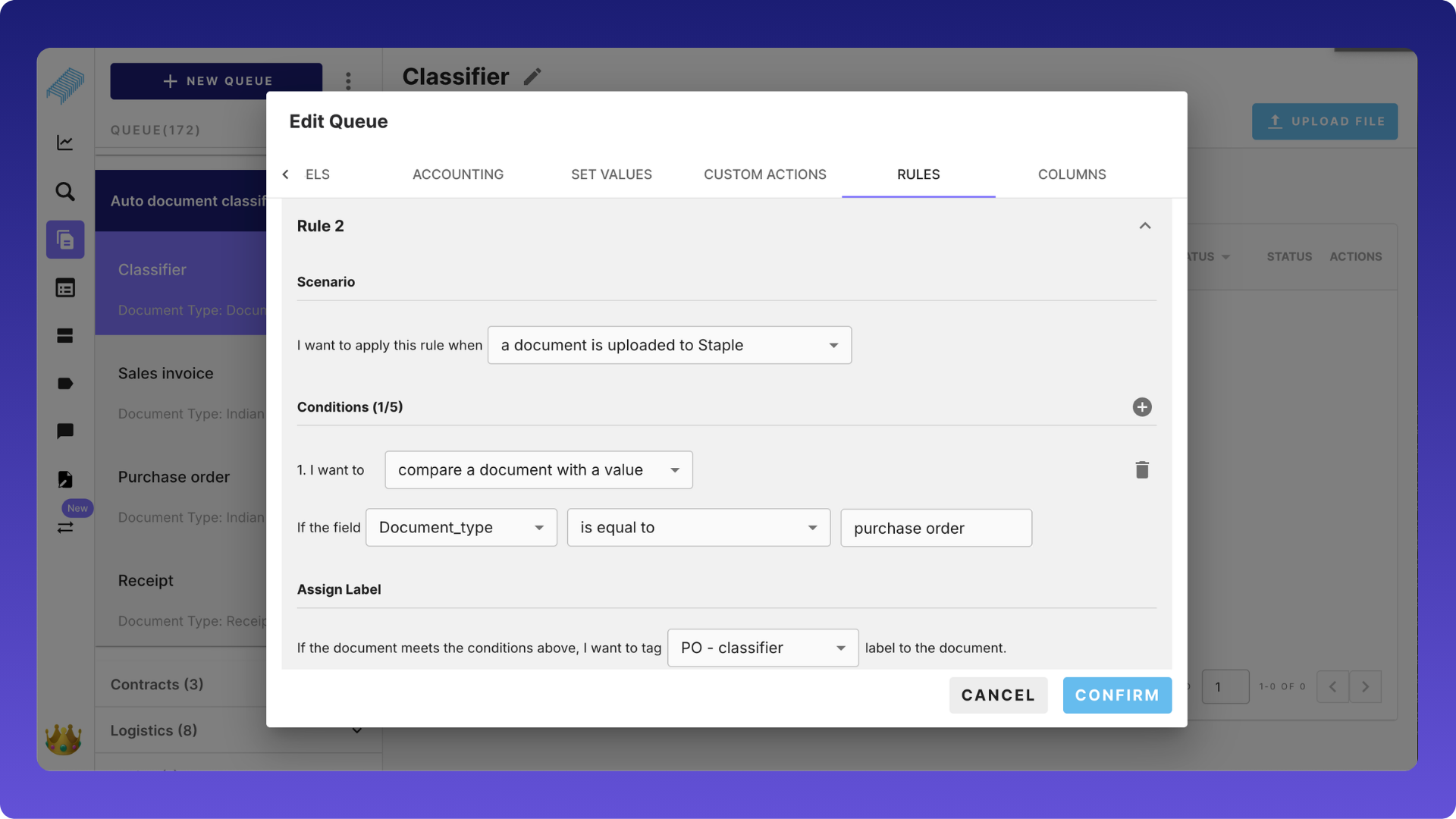Screen dimensions: 1456x819
Task: Open the search icon in sidebar
Action: coord(65,192)
